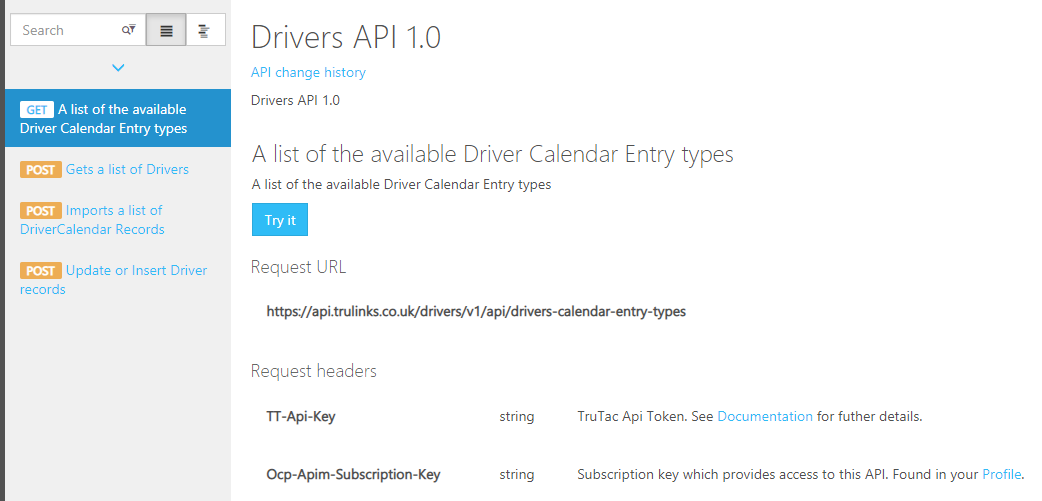Open POST Imports a list of DriverCalendar Records

92,220
